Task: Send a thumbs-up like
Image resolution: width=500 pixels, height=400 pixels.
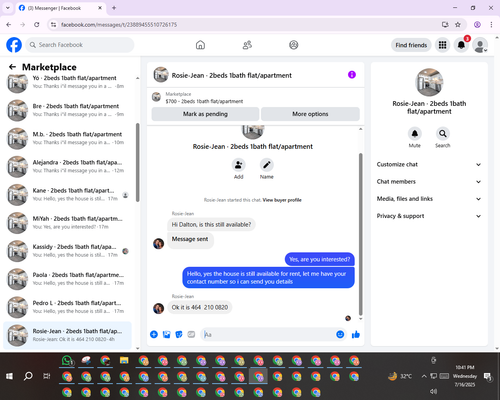Action: coord(356,334)
